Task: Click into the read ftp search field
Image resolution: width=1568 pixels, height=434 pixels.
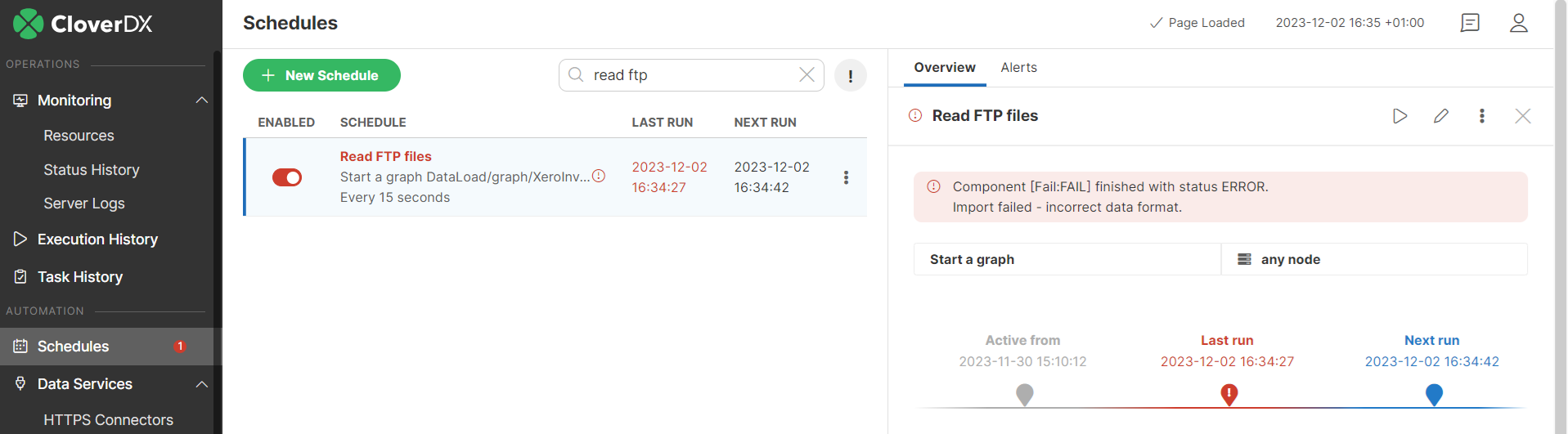Action: tap(687, 75)
